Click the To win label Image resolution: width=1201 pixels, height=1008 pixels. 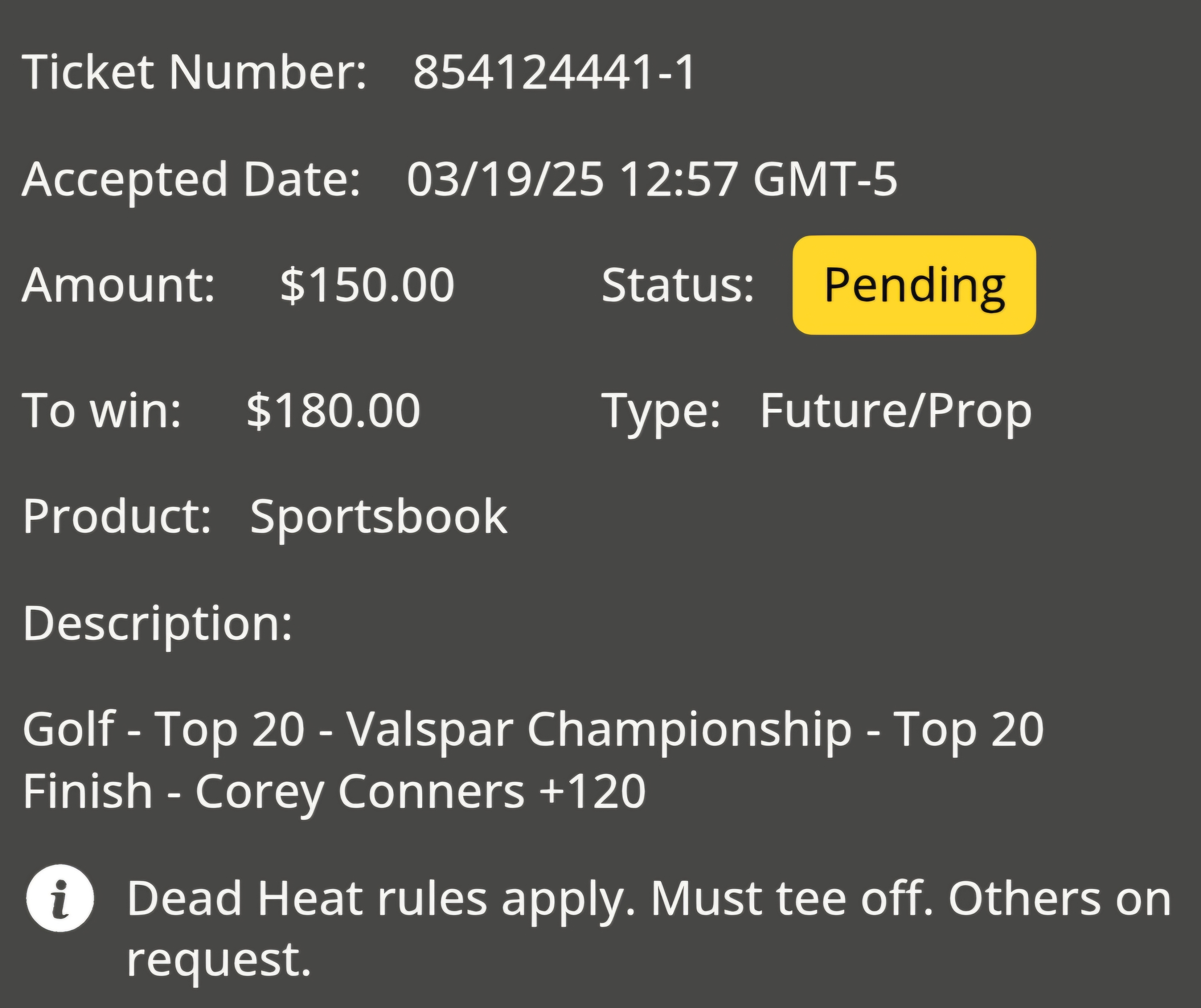coord(102,410)
